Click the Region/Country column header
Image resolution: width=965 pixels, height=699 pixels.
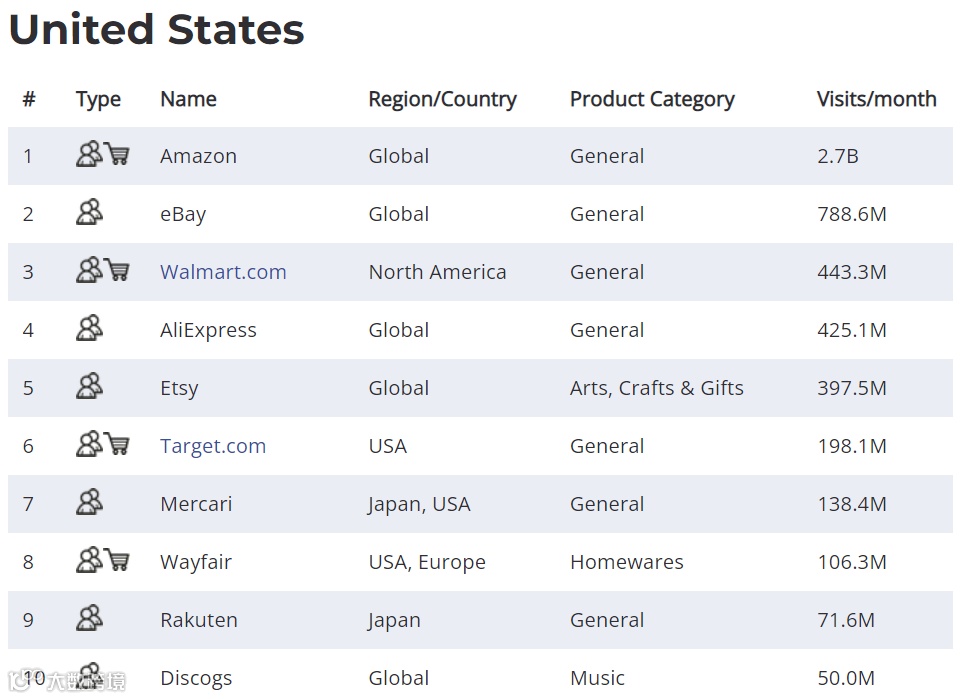442,99
